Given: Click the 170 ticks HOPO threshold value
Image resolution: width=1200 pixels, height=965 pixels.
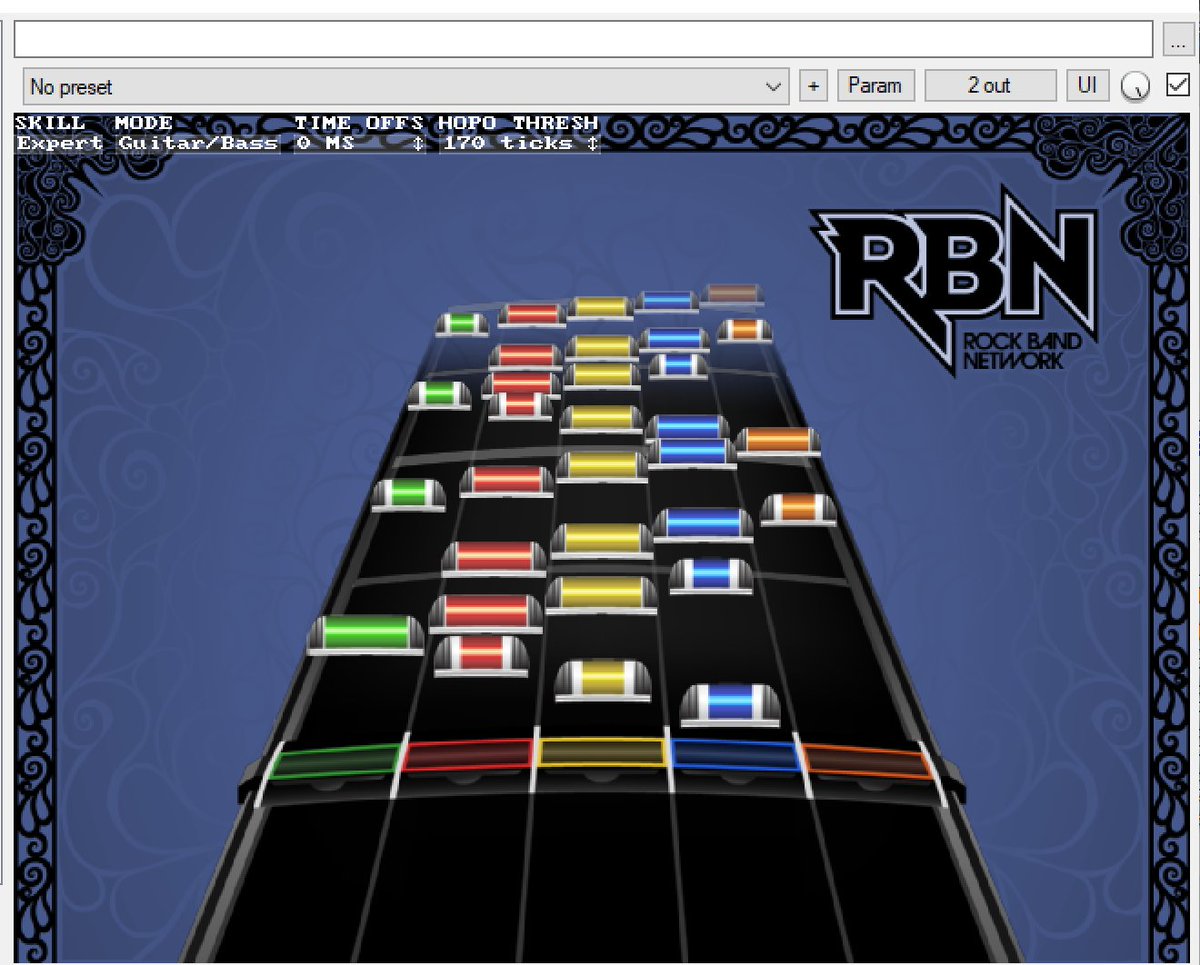Looking at the screenshot, I should tap(508, 143).
